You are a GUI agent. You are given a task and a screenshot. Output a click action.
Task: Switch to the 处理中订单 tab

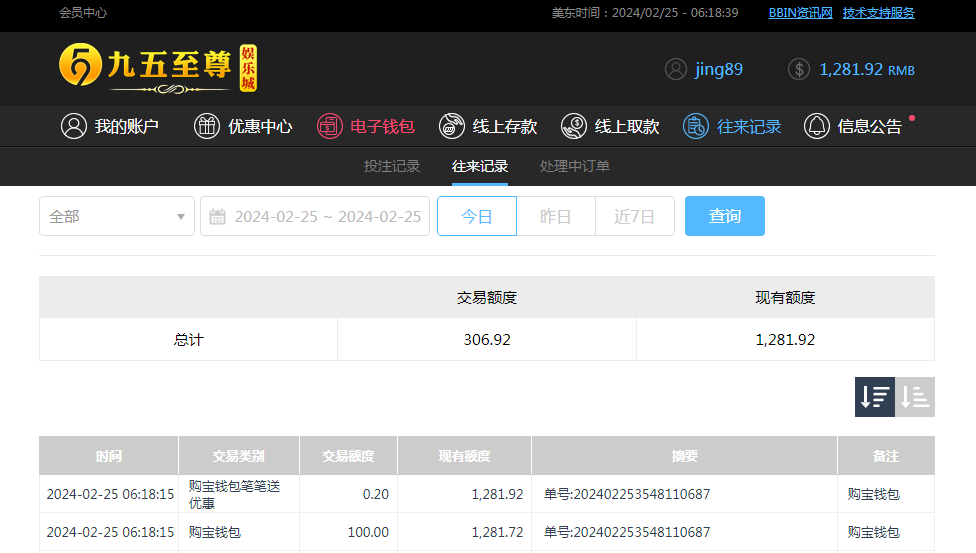tap(575, 166)
